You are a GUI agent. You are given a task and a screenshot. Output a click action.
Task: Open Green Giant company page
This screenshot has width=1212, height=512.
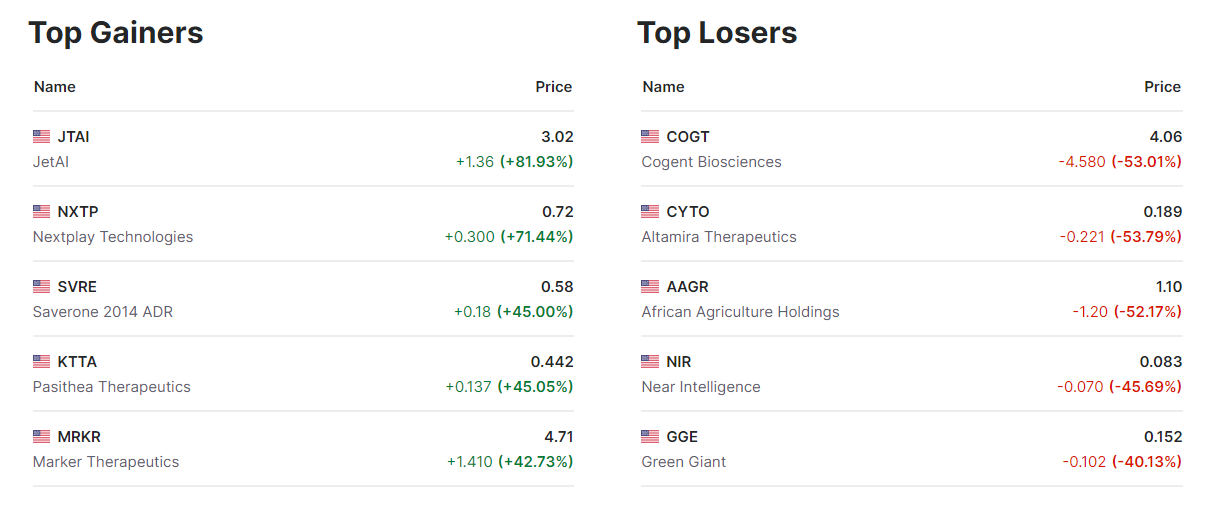(x=684, y=462)
